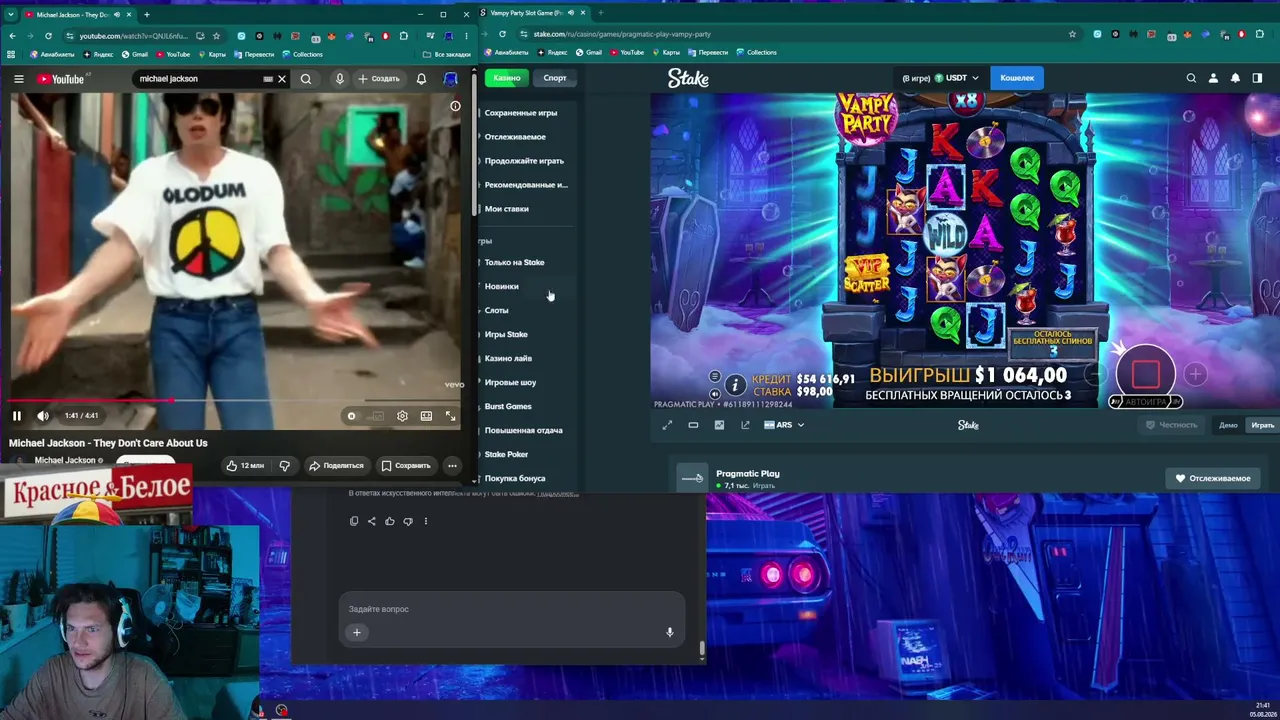The height and width of the screenshot is (720, 1280).
Task: Click the Создать button on YouTube
Action: pos(378,79)
